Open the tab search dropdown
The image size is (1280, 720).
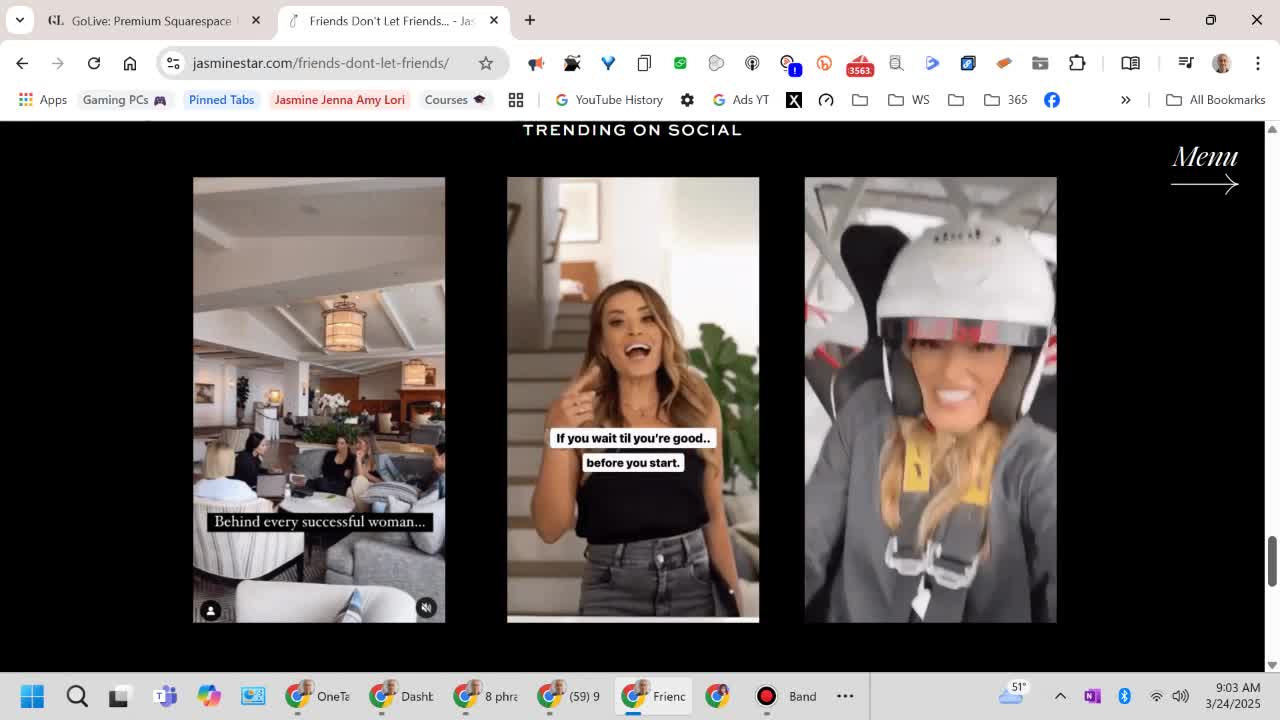coord(20,20)
